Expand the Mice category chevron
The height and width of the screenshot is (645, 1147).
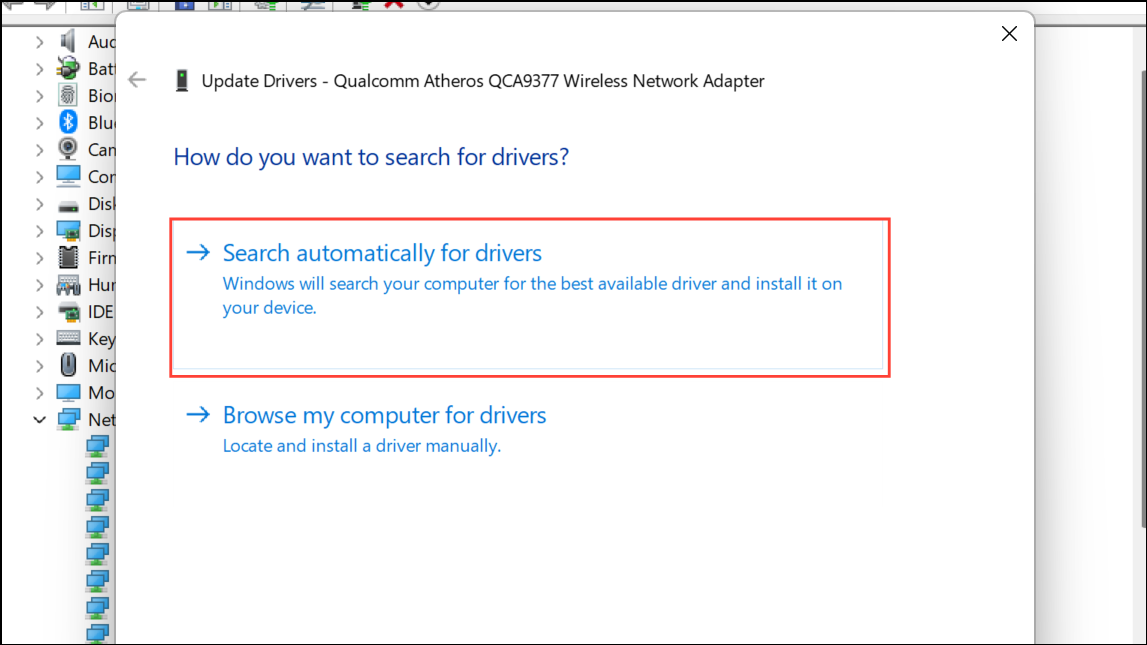tap(40, 366)
